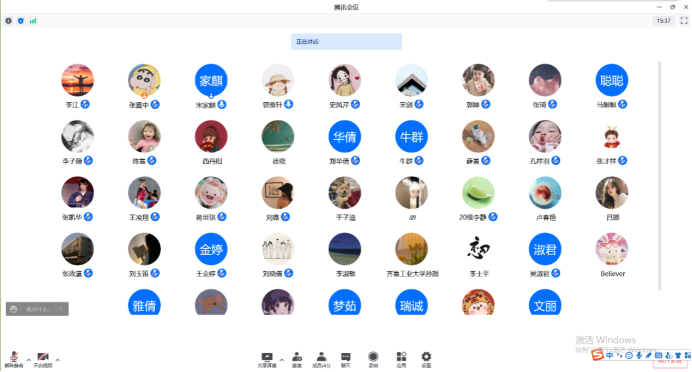Viewport: 692px width, 372px height.
Task: Open meeting settings gear icon
Action: (x=426, y=360)
